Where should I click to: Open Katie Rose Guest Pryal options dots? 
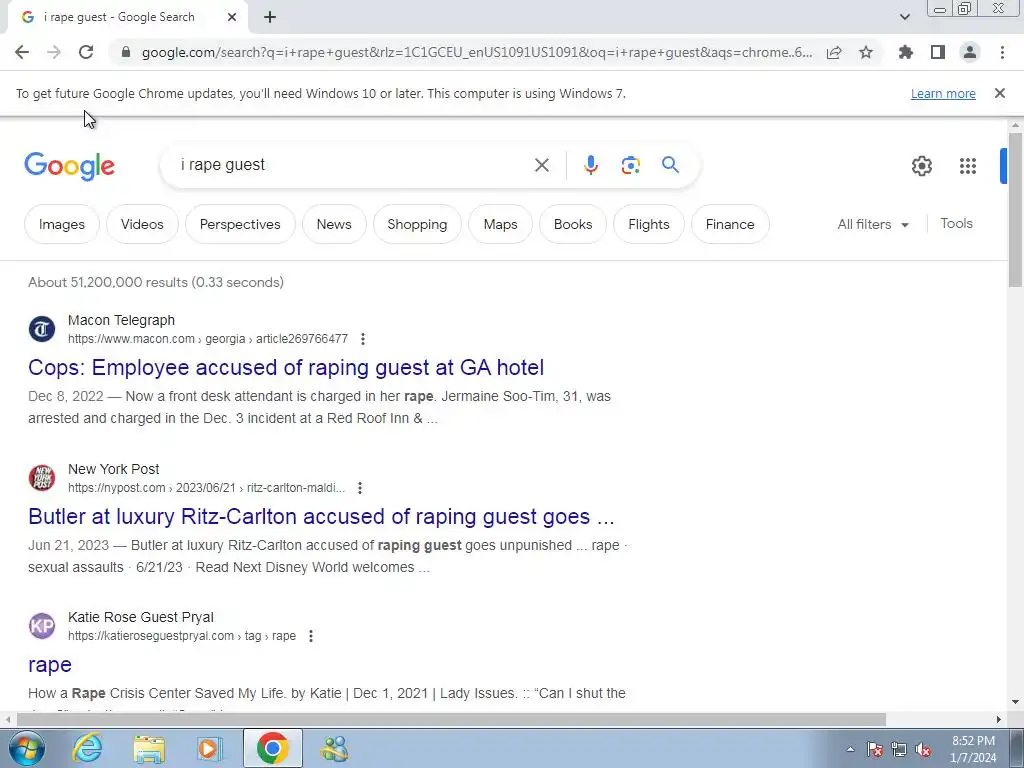point(311,636)
